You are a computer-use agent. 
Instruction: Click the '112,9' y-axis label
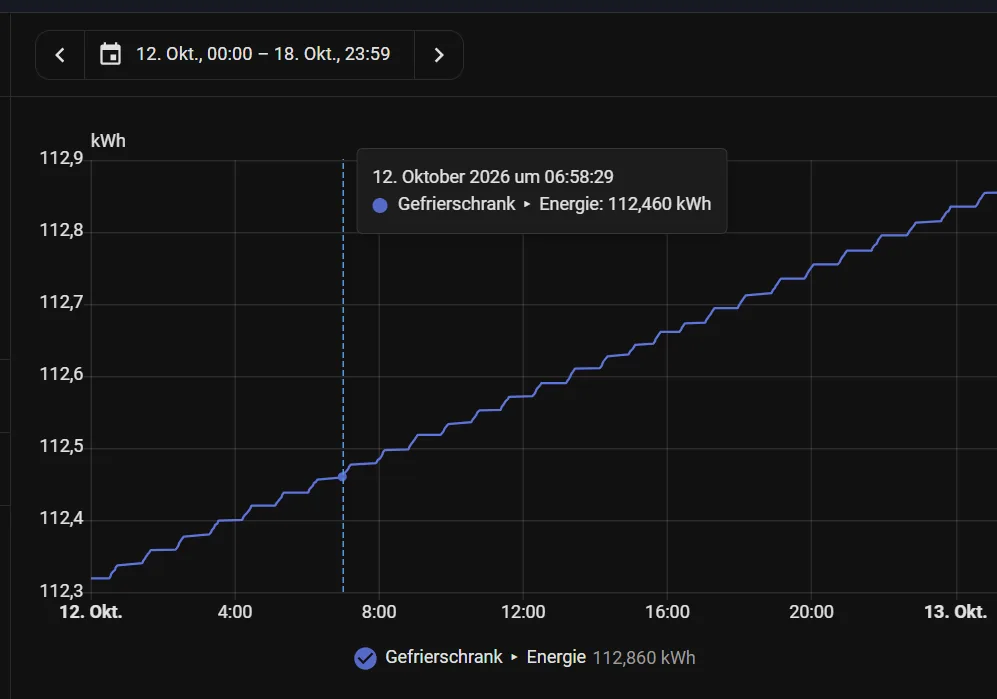(x=62, y=158)
